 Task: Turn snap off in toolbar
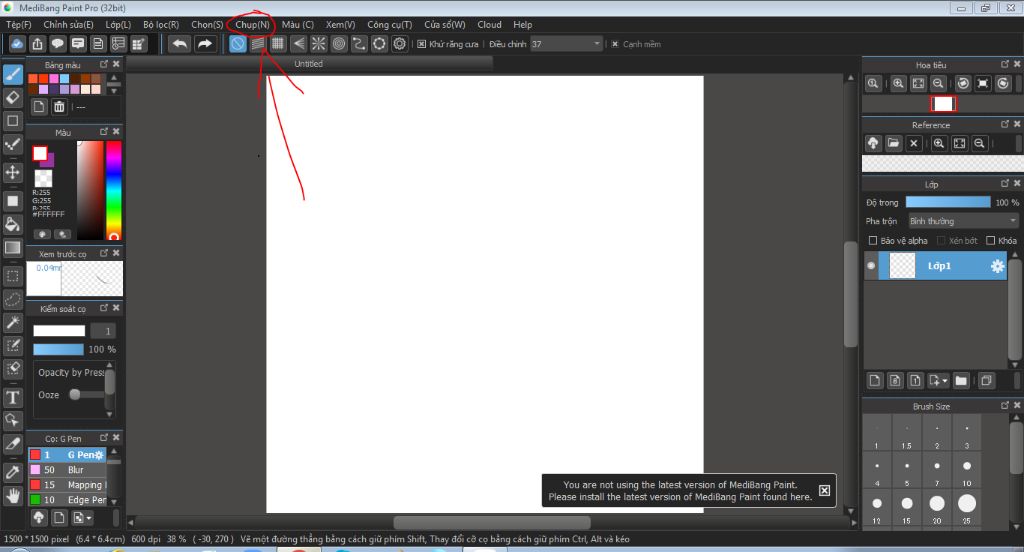(238, 44)
